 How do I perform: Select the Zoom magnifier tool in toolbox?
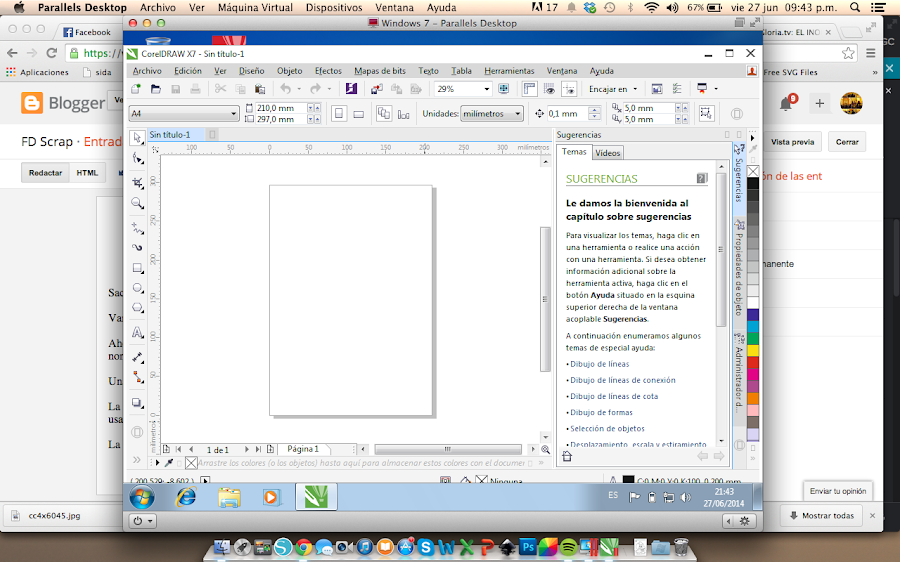click(137, 203)
